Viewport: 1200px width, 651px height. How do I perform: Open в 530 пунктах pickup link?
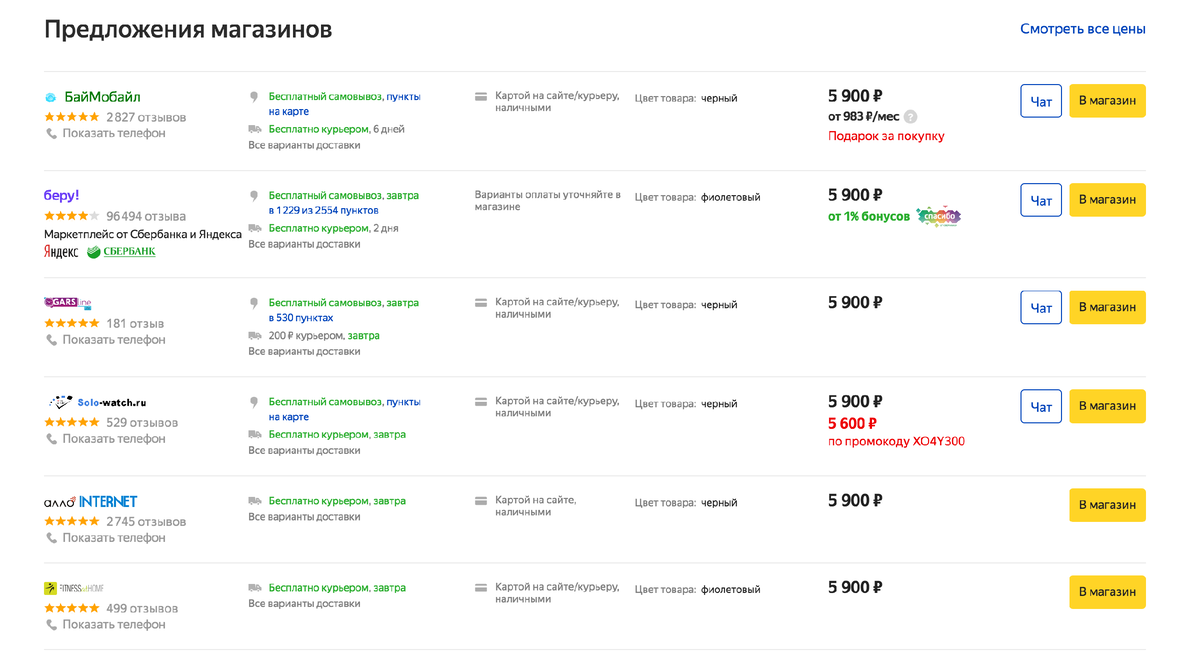[301, 318]
